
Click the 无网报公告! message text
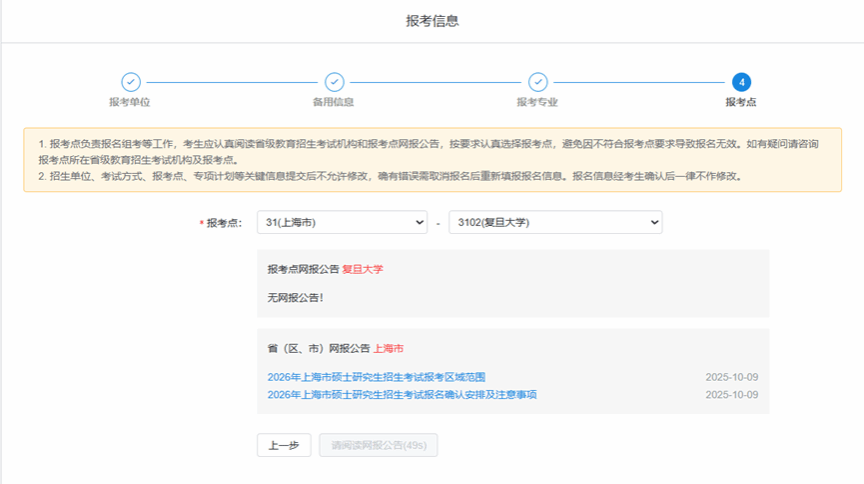(x=295, y=298)
